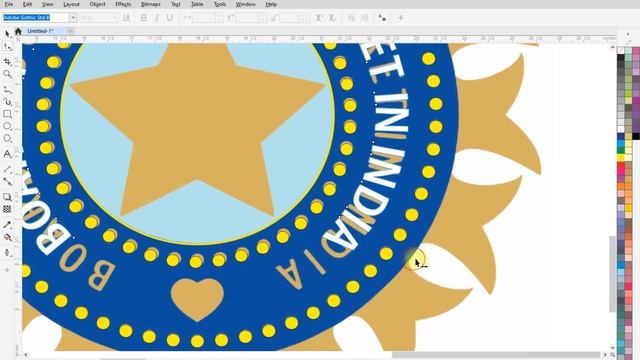Click the horizontal scrollbar left arrow
640x360 pixels.
(x=26, y=355)
